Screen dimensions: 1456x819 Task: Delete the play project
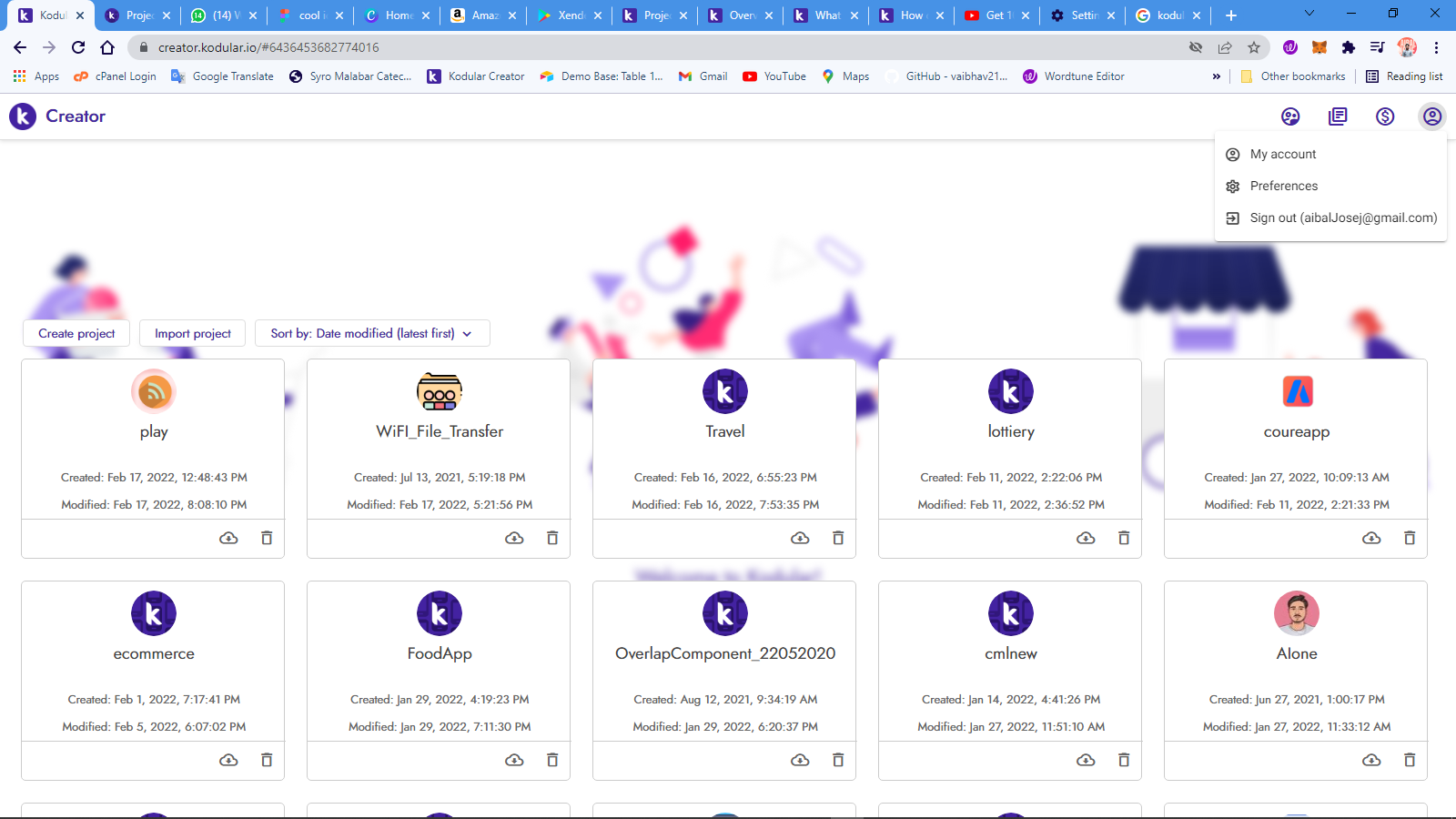(x=267, y=538)
